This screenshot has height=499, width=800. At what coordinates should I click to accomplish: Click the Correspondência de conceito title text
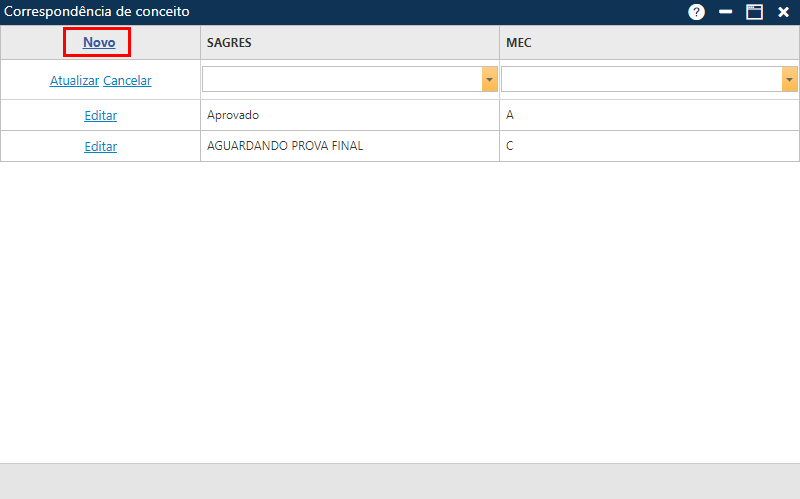pyautogui.click(x=97, y=12)
